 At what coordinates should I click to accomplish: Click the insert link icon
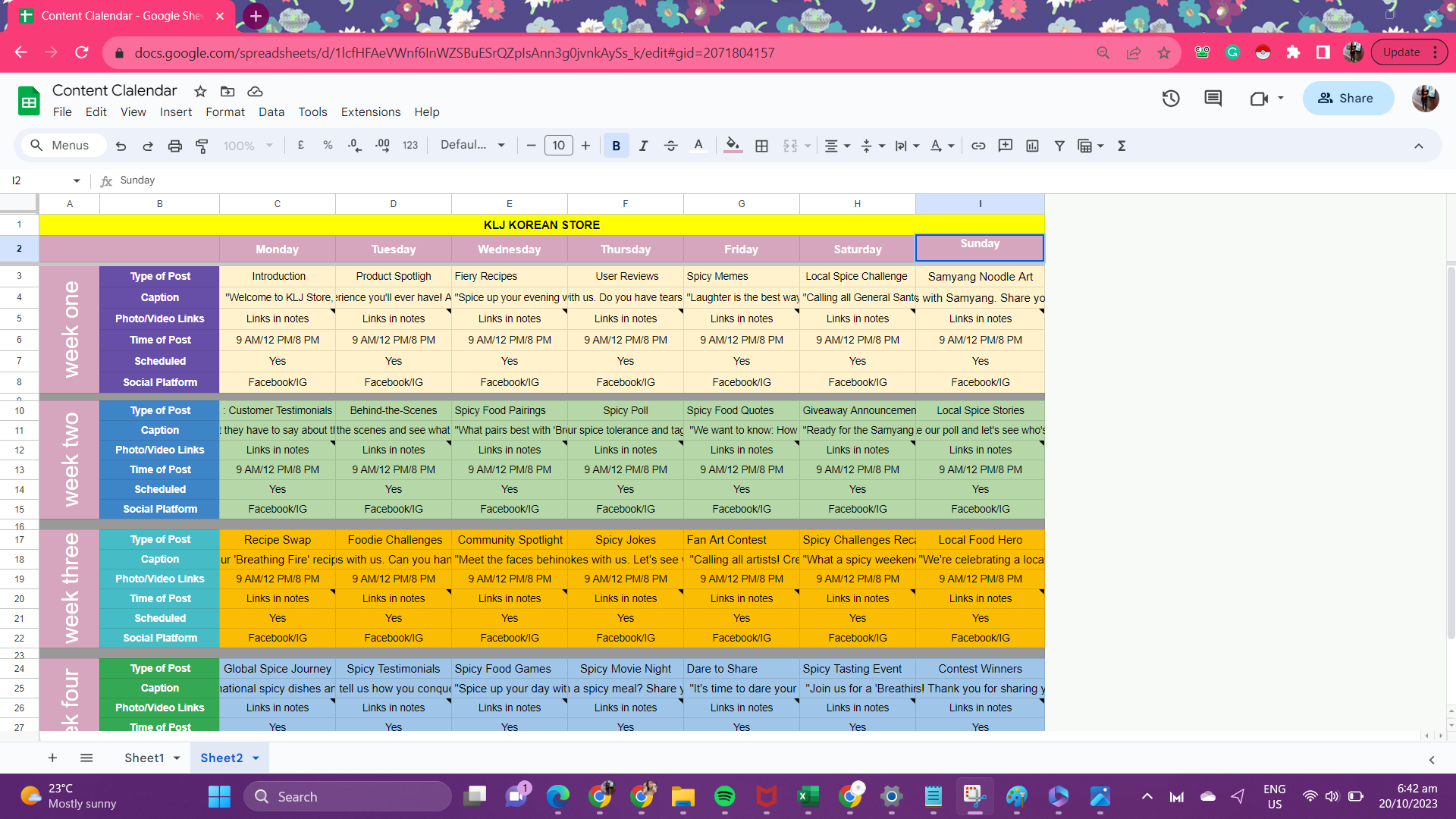[x=978, y=146]
